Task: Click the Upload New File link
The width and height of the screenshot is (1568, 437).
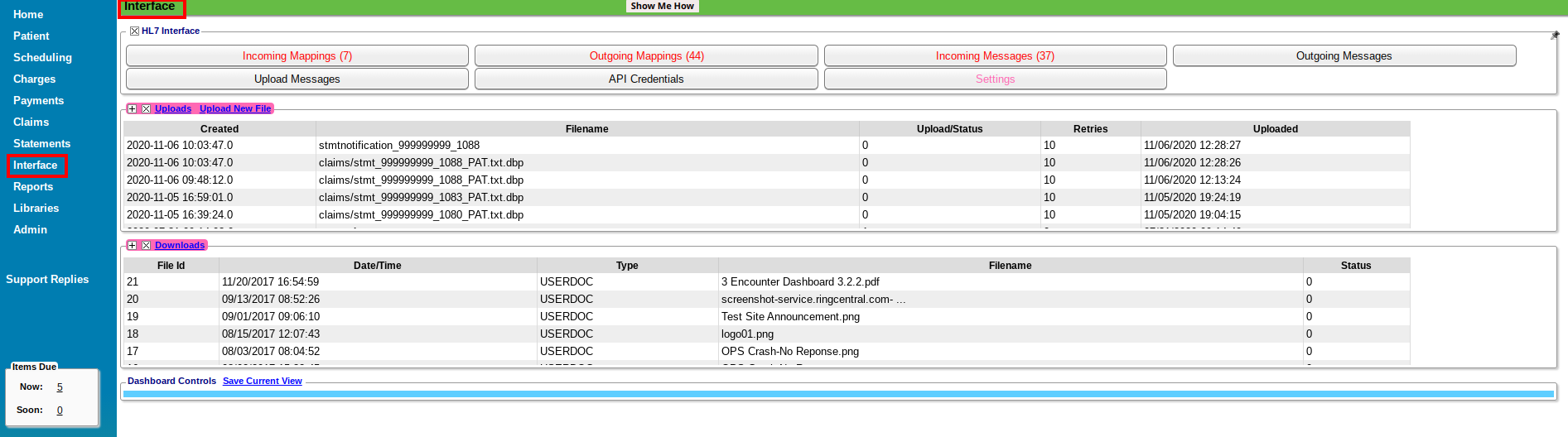Action: 235,109
